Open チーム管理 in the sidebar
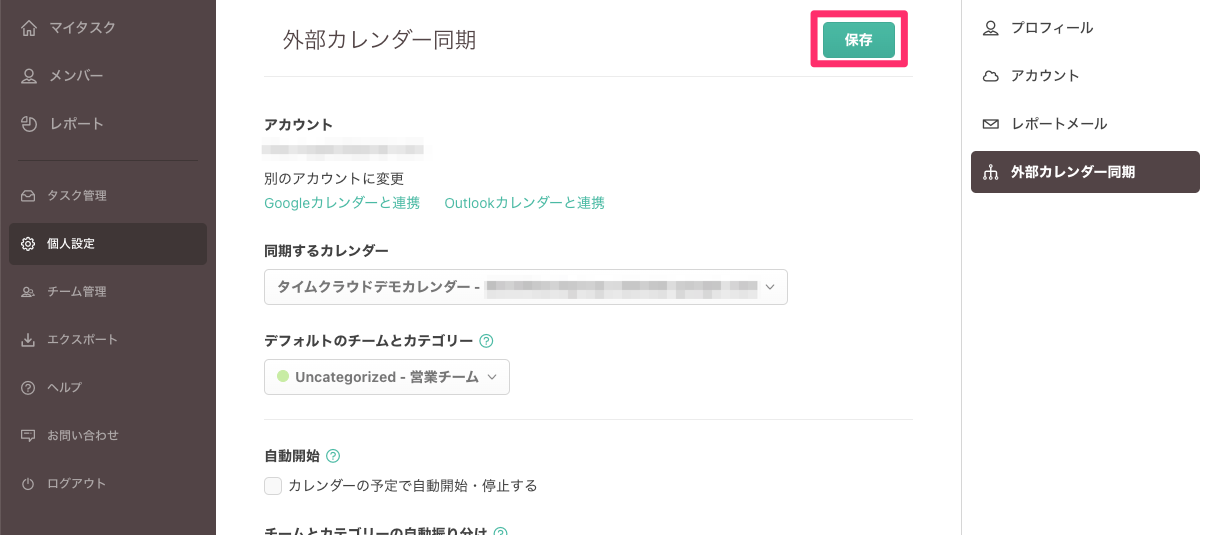 76,292
